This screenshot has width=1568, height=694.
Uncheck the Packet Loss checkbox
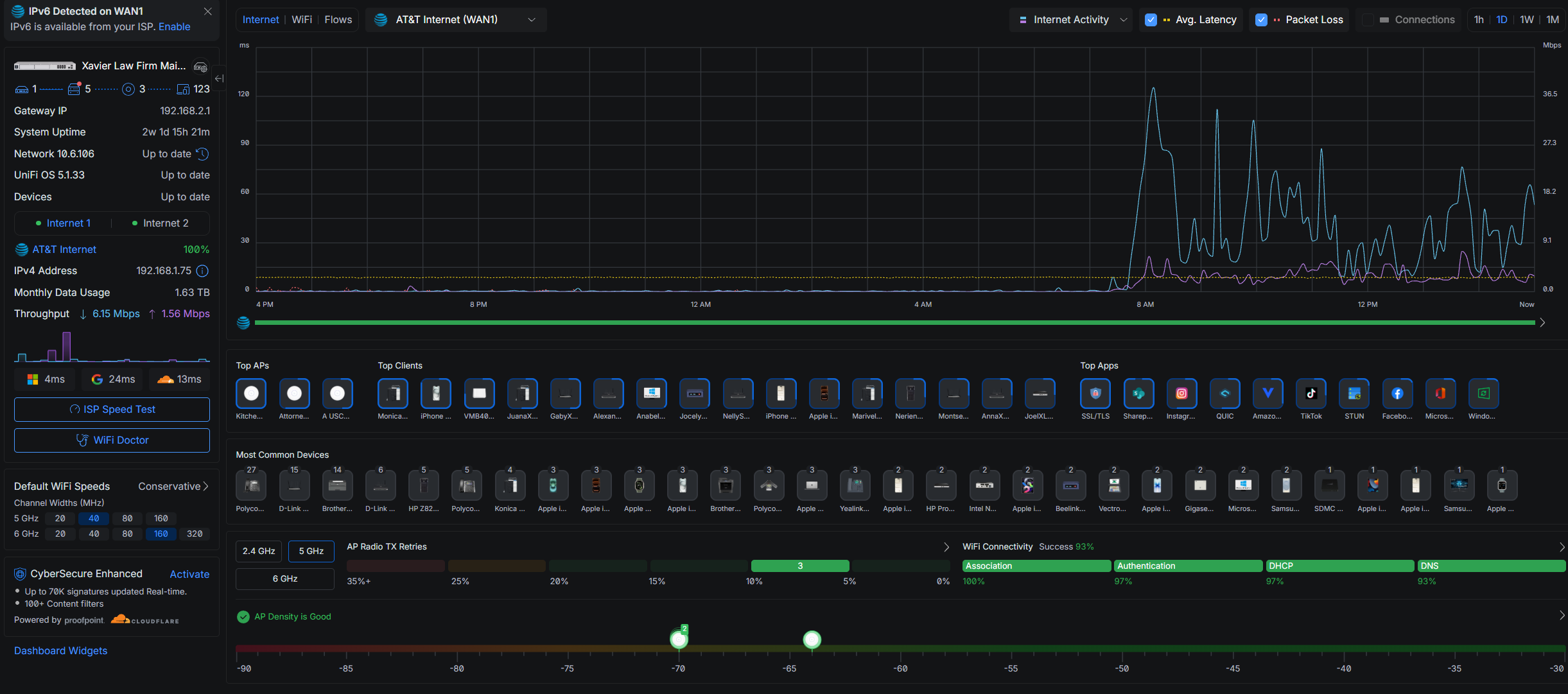(x=1261, y=20)
